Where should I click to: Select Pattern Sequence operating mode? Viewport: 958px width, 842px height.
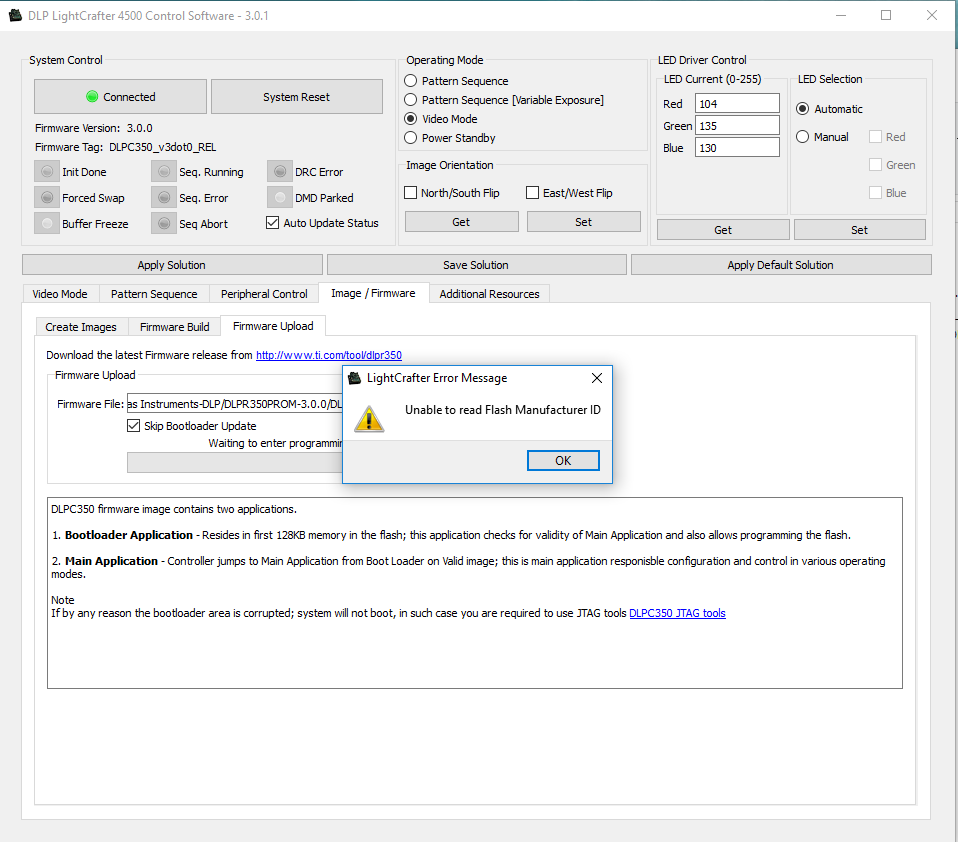(411, 81)
